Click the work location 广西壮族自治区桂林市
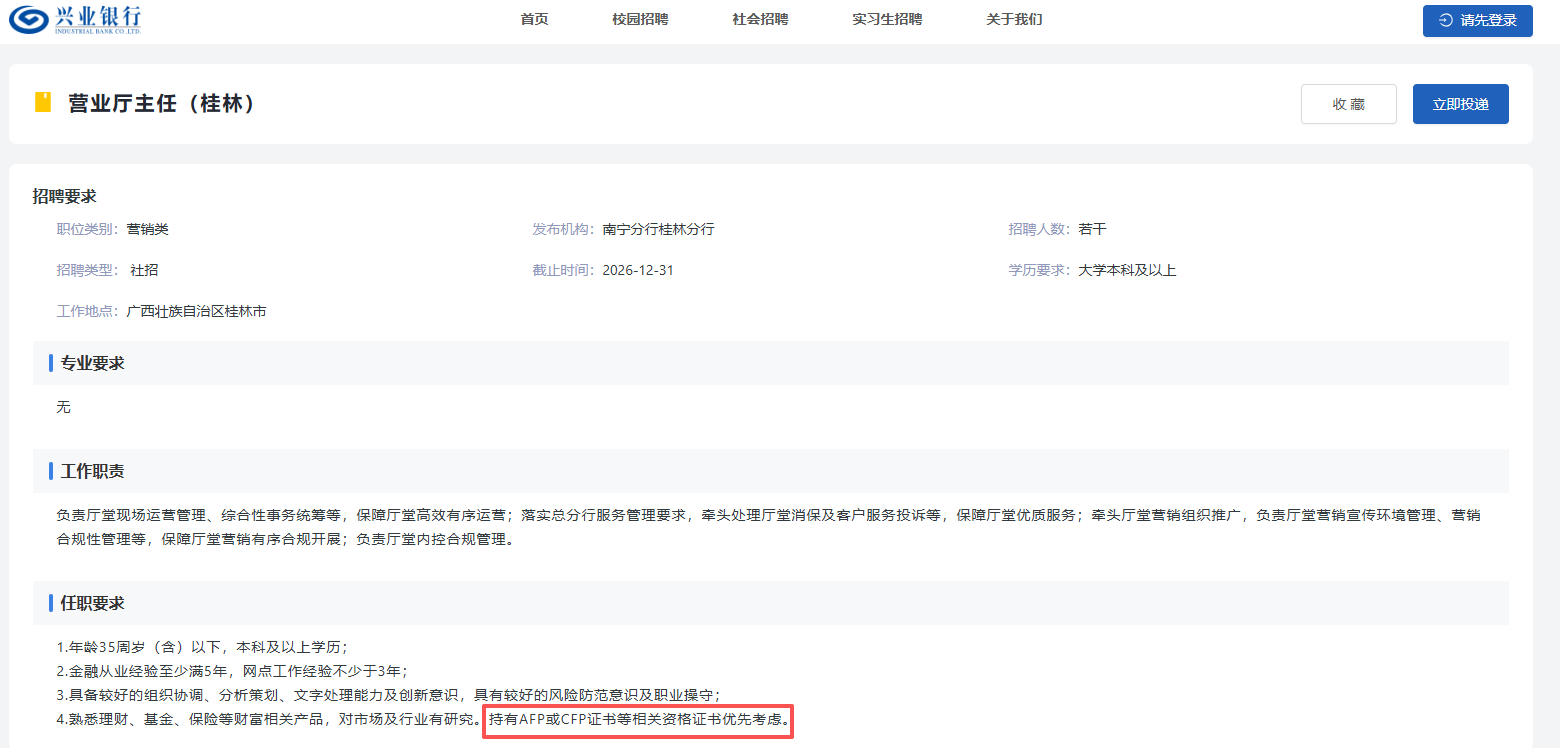This screenshot has width=1560, height=748. click(x=196, y=311)
